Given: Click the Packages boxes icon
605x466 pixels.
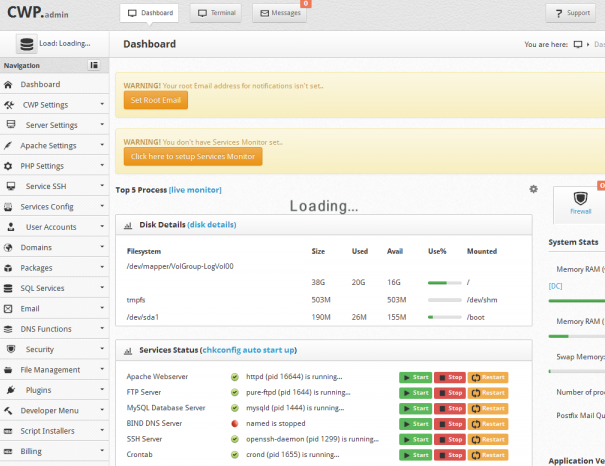Looking at the screenshot, I should click(x=8, y=268).
